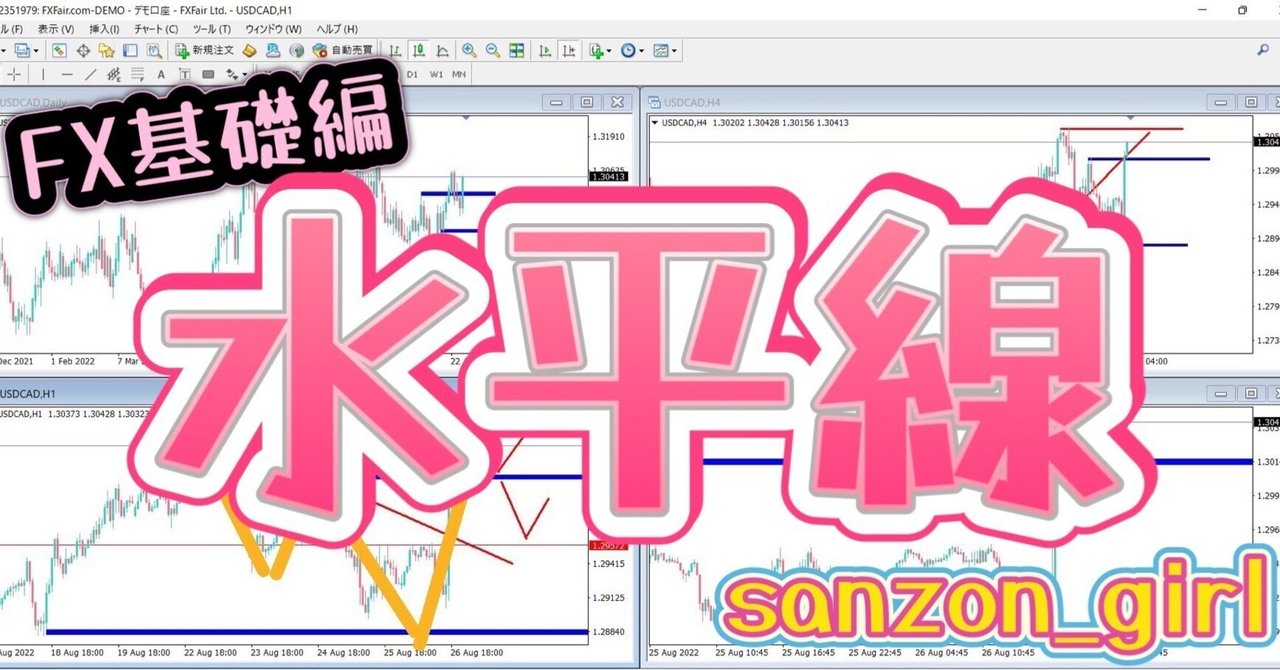This screenshot has width=1280, height=670.
Task: Click the Zoom In magnifier icon
Action: click(468, 50)
